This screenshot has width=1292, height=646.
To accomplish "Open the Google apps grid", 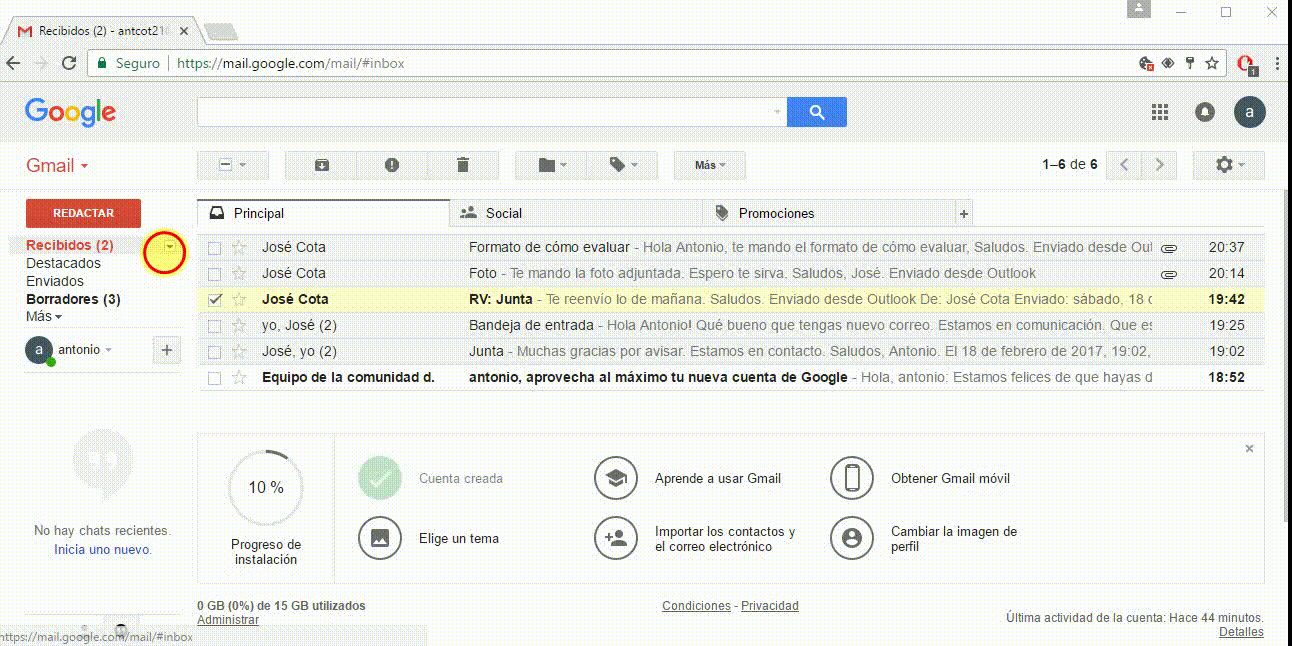I will (x=1160, y=112).
